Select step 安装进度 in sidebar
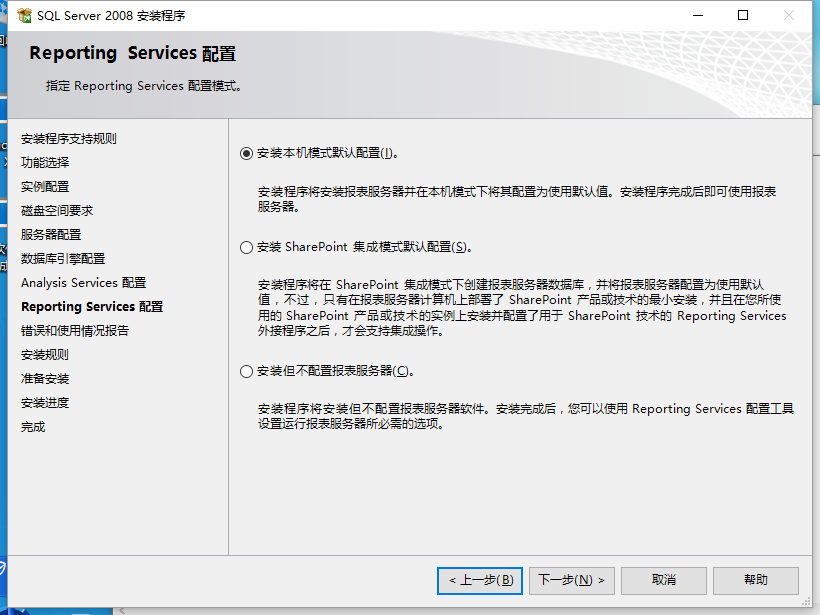Screen dimensions: 820x615 pos(45,403)
